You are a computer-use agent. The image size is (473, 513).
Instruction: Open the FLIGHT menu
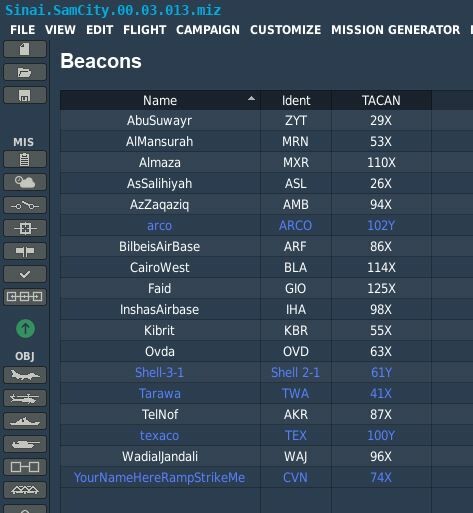point(145,30)
